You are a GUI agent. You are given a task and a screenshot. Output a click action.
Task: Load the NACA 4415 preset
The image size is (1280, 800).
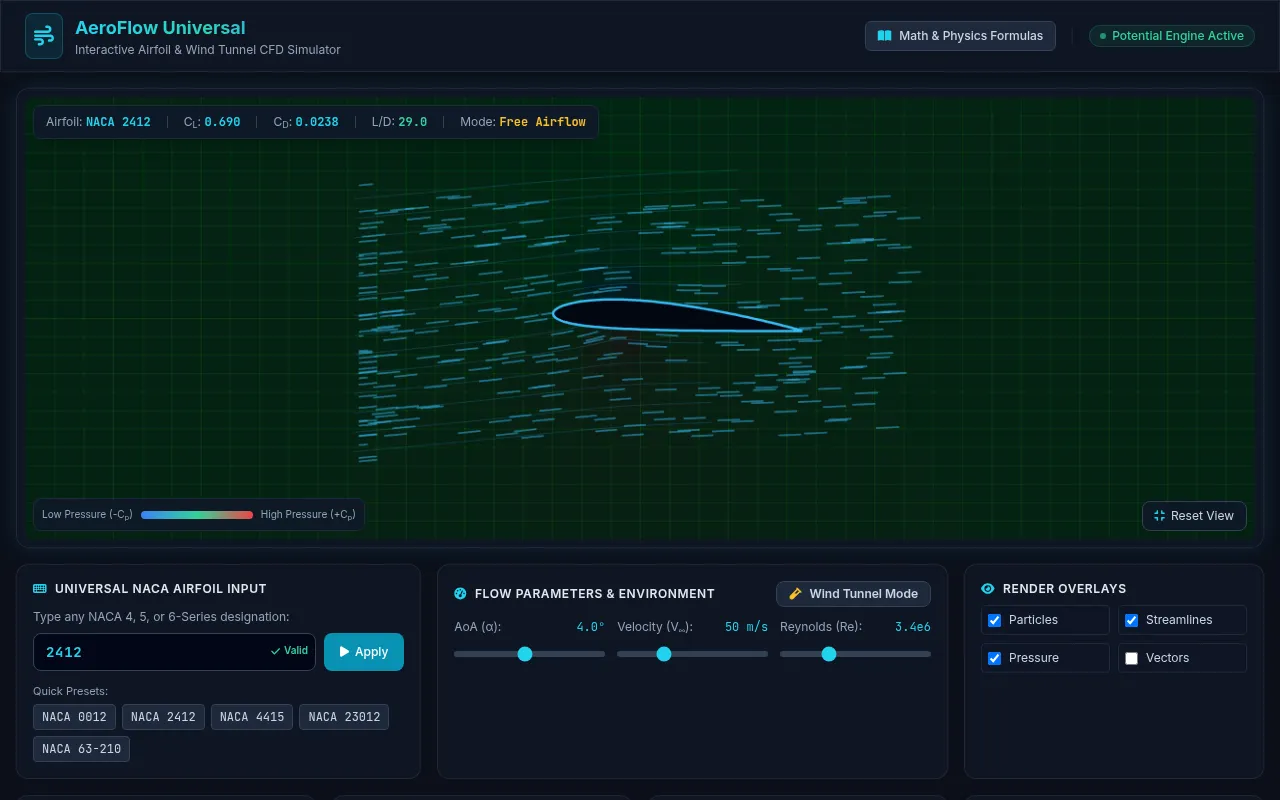(x=252, y=717)
